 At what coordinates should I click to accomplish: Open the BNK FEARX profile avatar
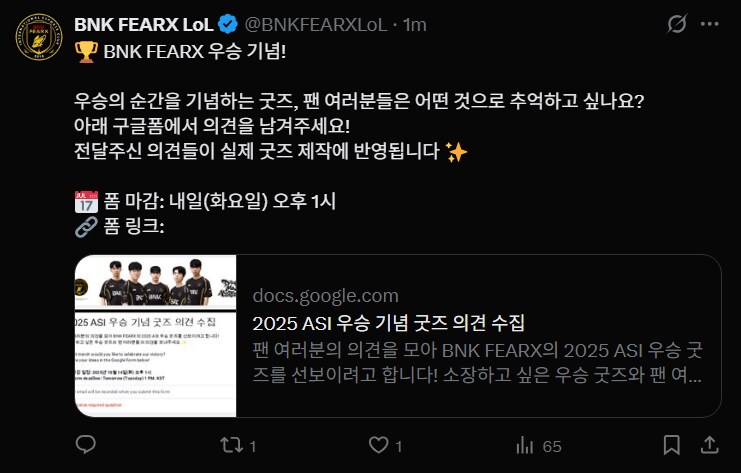[x=39, y=37]
